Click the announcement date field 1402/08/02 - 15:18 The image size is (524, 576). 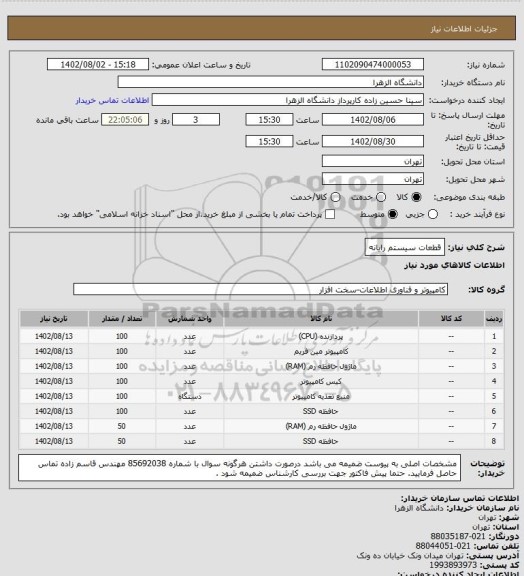(98, 65)
